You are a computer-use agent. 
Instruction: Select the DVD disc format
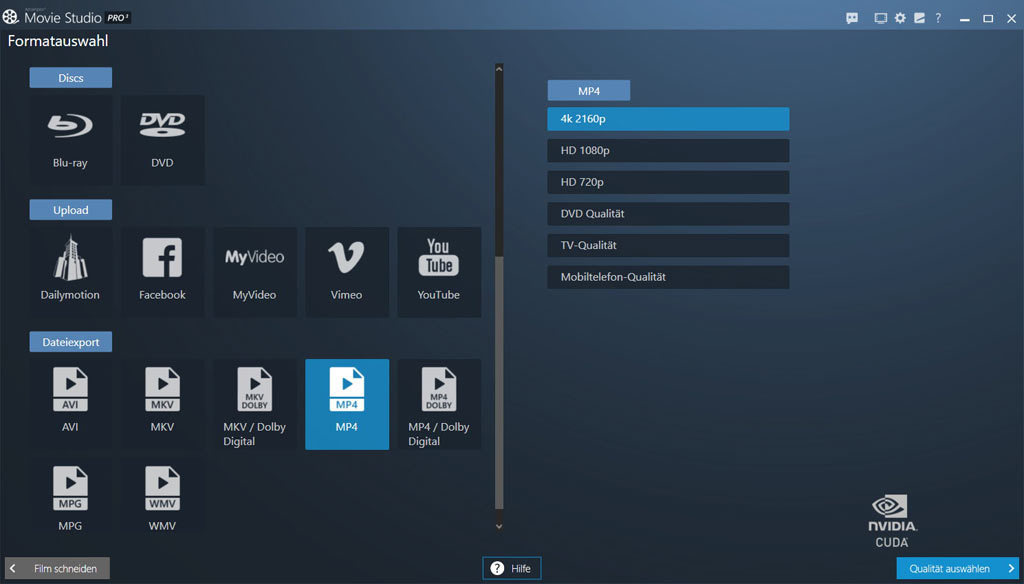pos(163,140)
